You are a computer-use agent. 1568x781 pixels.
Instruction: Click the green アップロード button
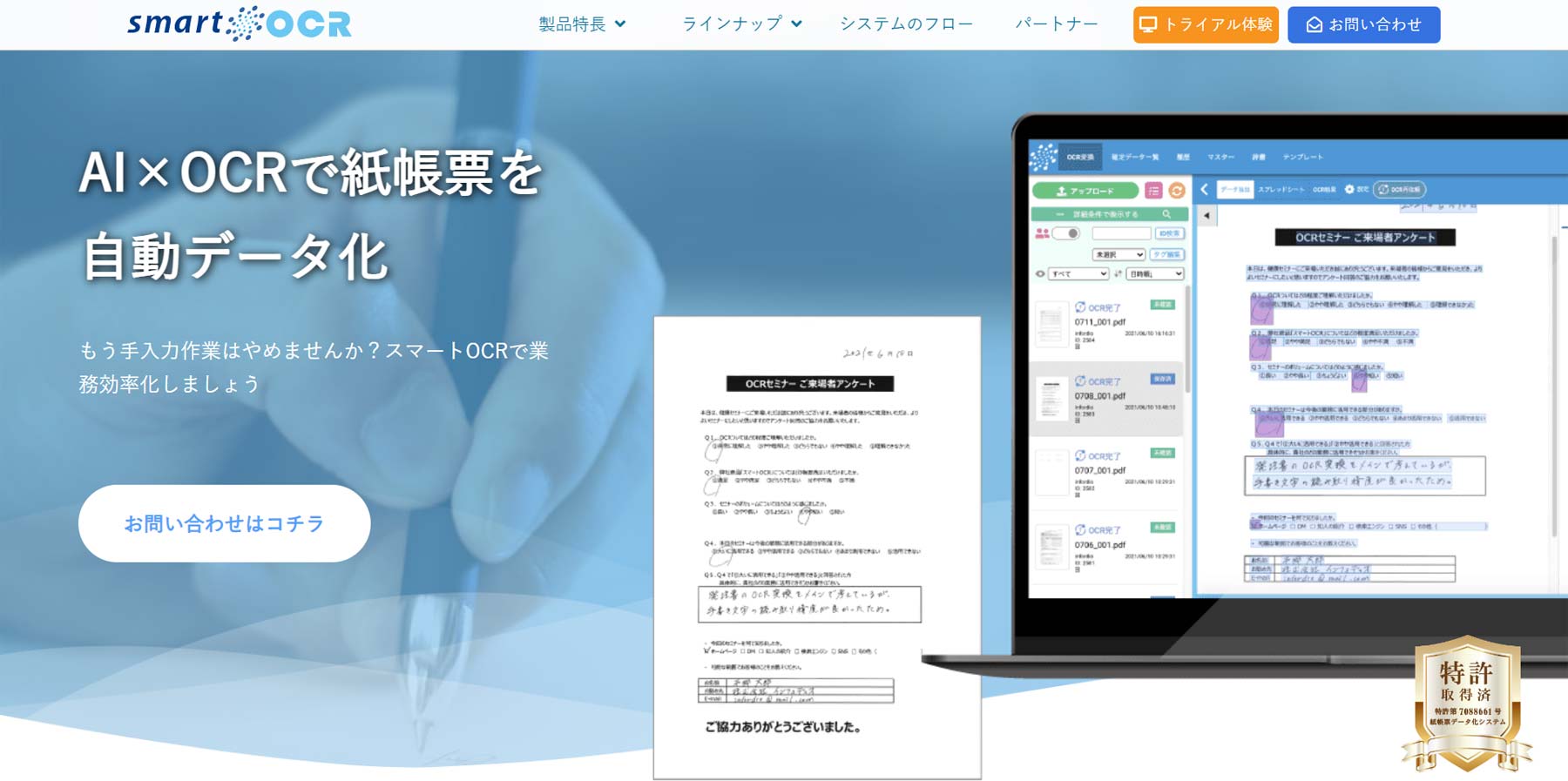[x=1085, y=191]
